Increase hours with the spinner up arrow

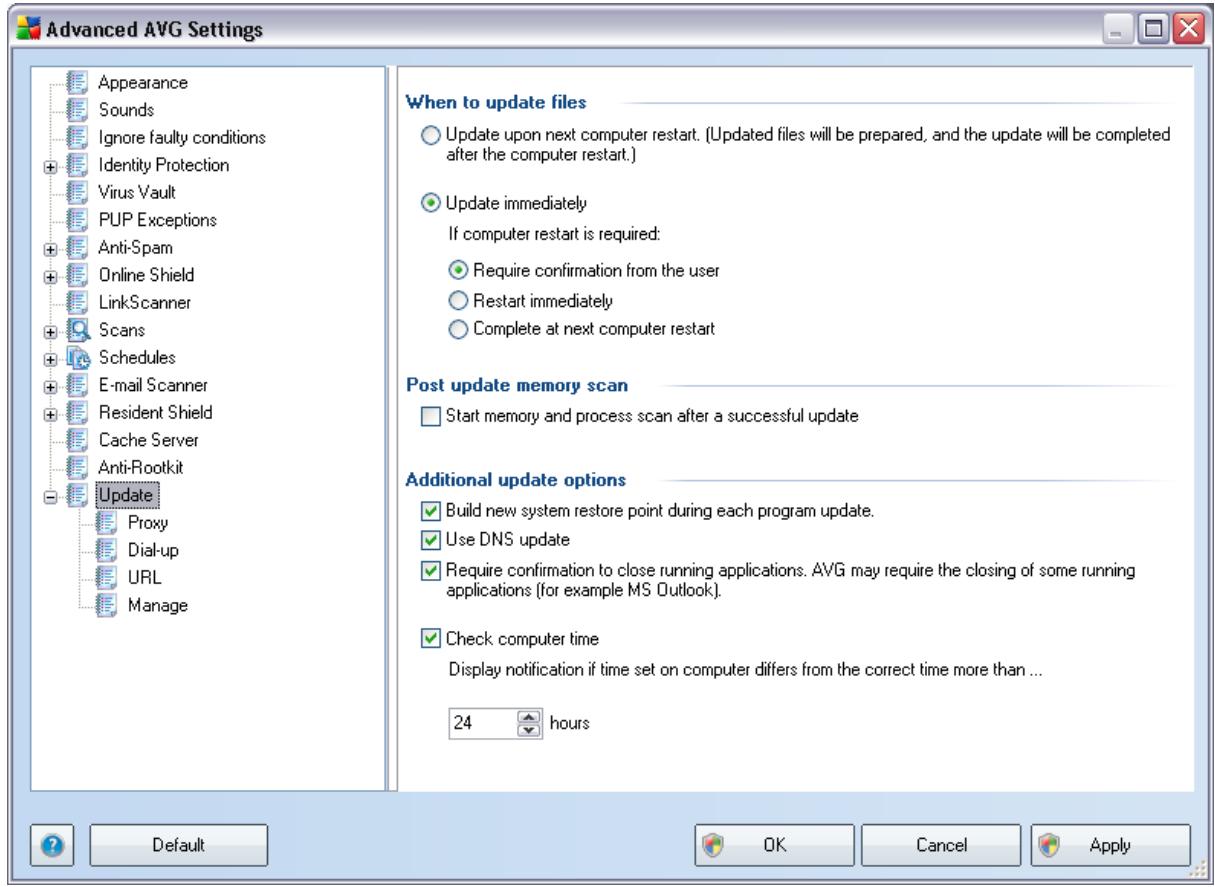[530, 716]
